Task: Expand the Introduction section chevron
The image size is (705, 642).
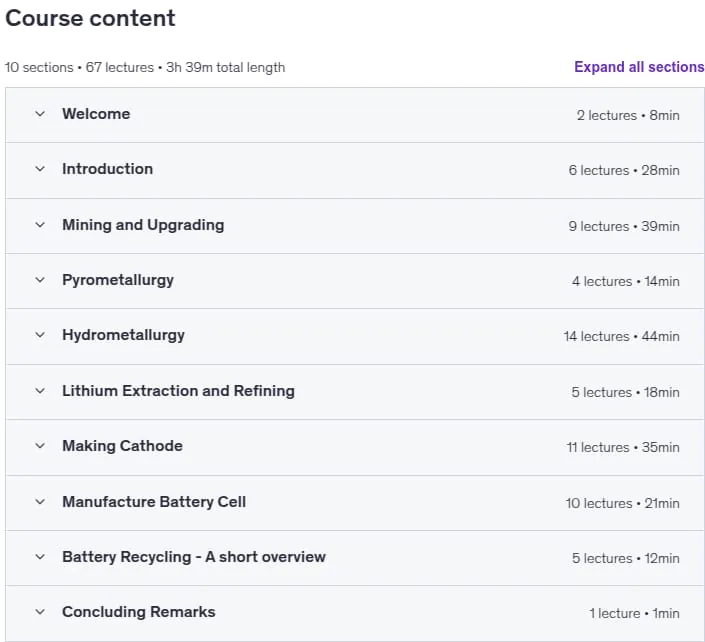Action: tap(40, 169)
